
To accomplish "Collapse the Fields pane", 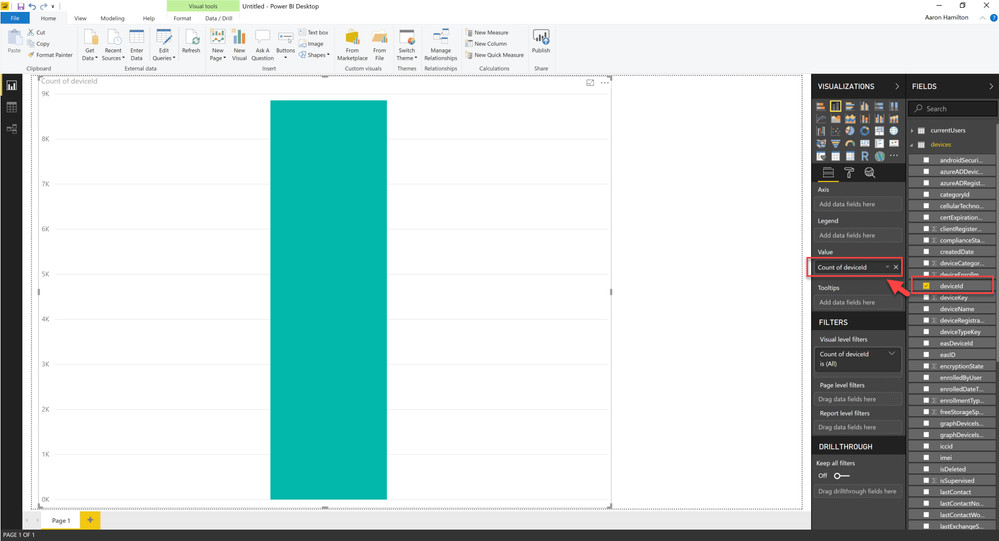I will tap(991, 86).
